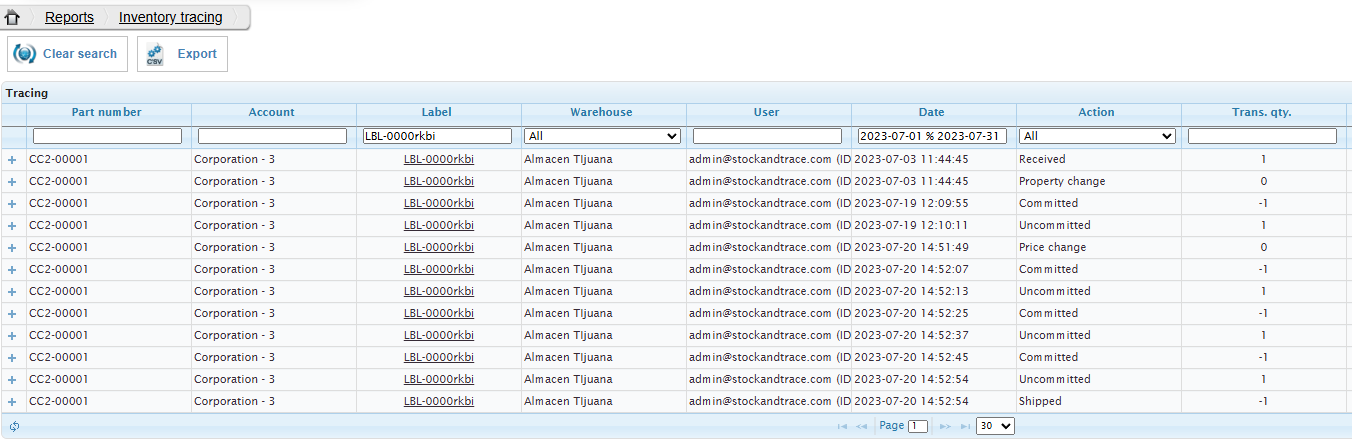The width and height of the screenshot is (1352, 444).
Task: Expand the row with action Received
Action: pos(13,160)
